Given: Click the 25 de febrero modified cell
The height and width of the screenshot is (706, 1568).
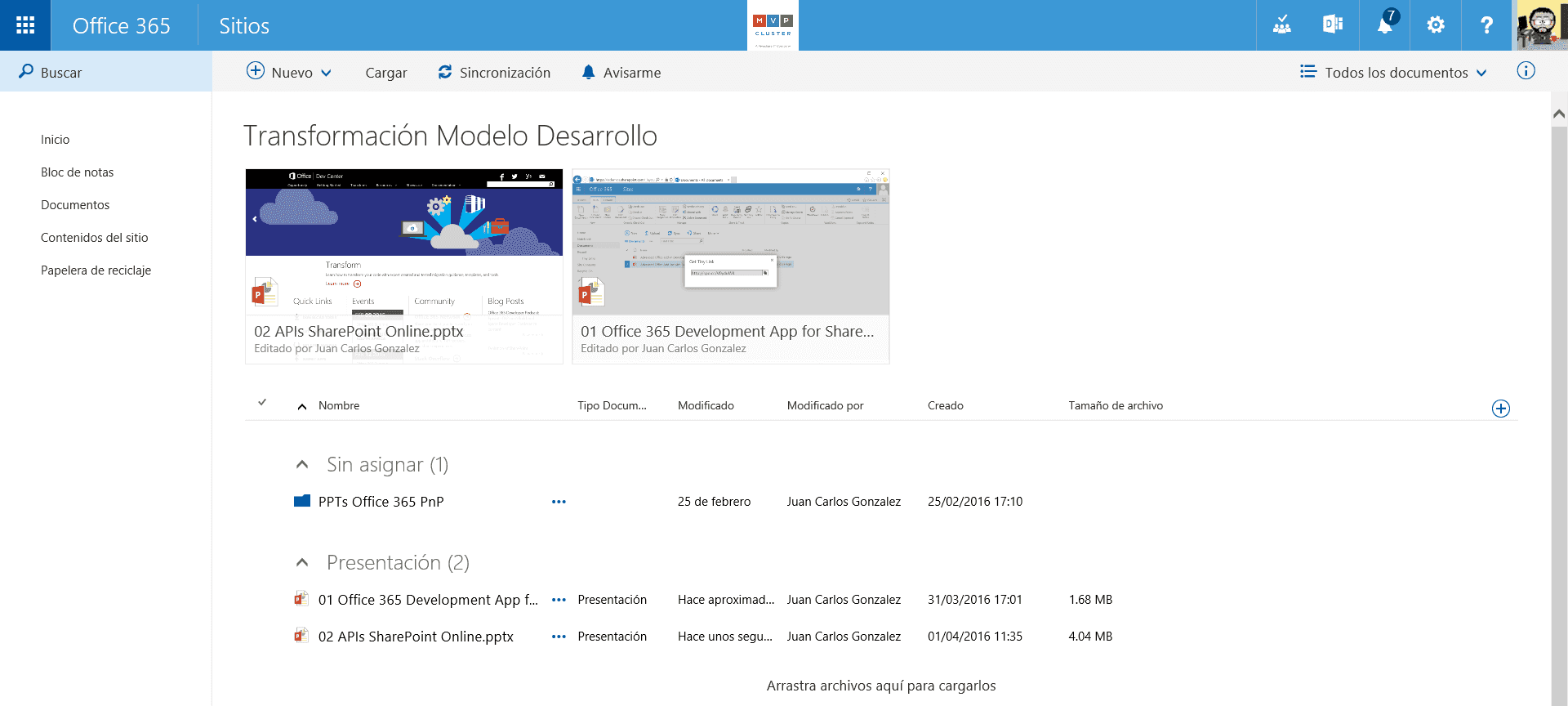Looking at the screenshot, I should [x=714, y=502].
